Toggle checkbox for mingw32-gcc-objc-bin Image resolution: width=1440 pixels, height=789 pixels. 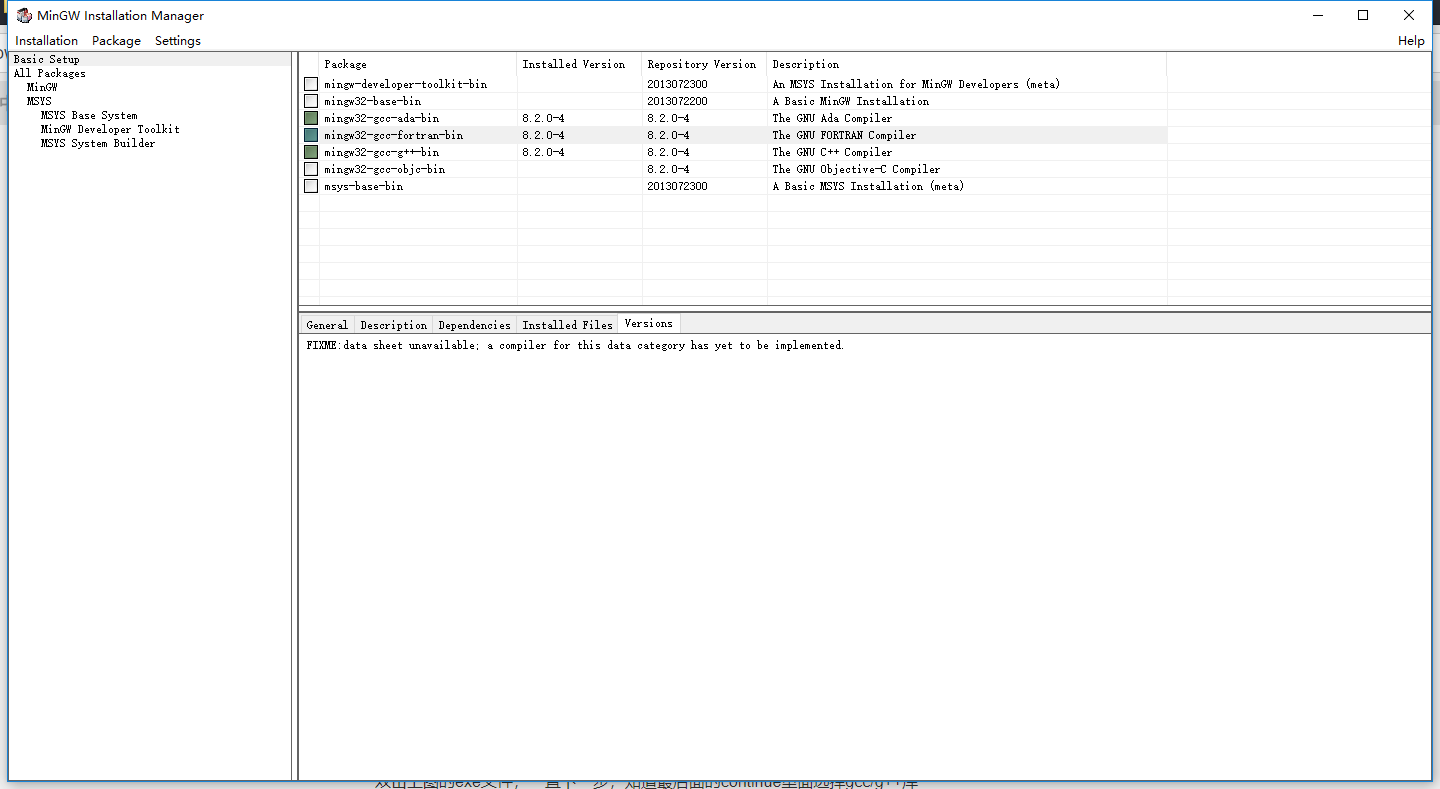(311, 169)
